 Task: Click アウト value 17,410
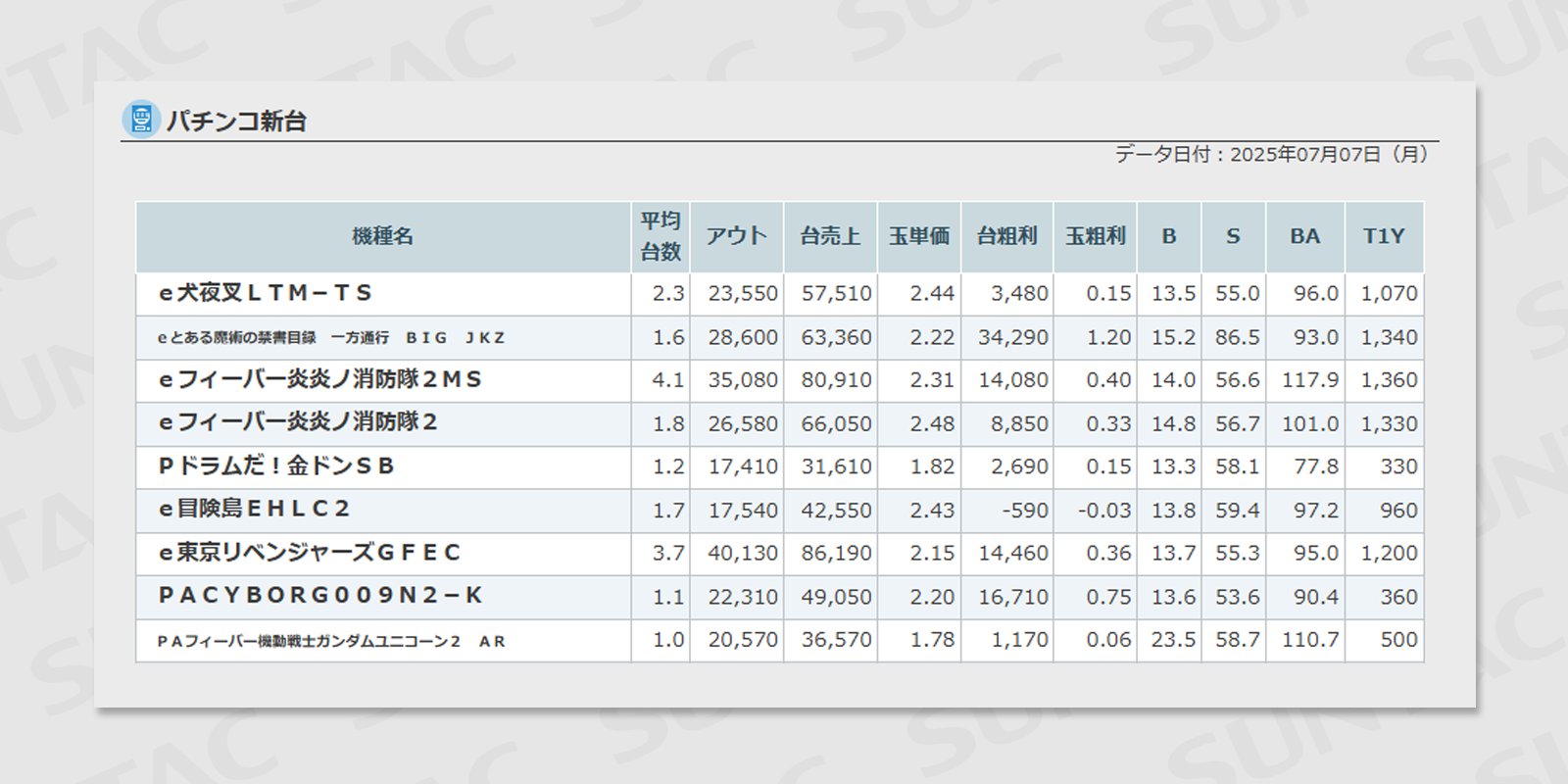[743, 466]
